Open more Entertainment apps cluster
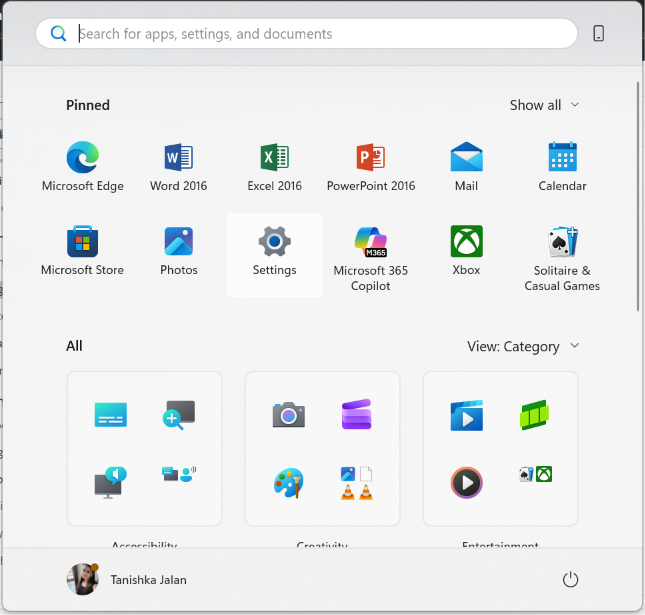The image size is (645, 615). point(535,474)
